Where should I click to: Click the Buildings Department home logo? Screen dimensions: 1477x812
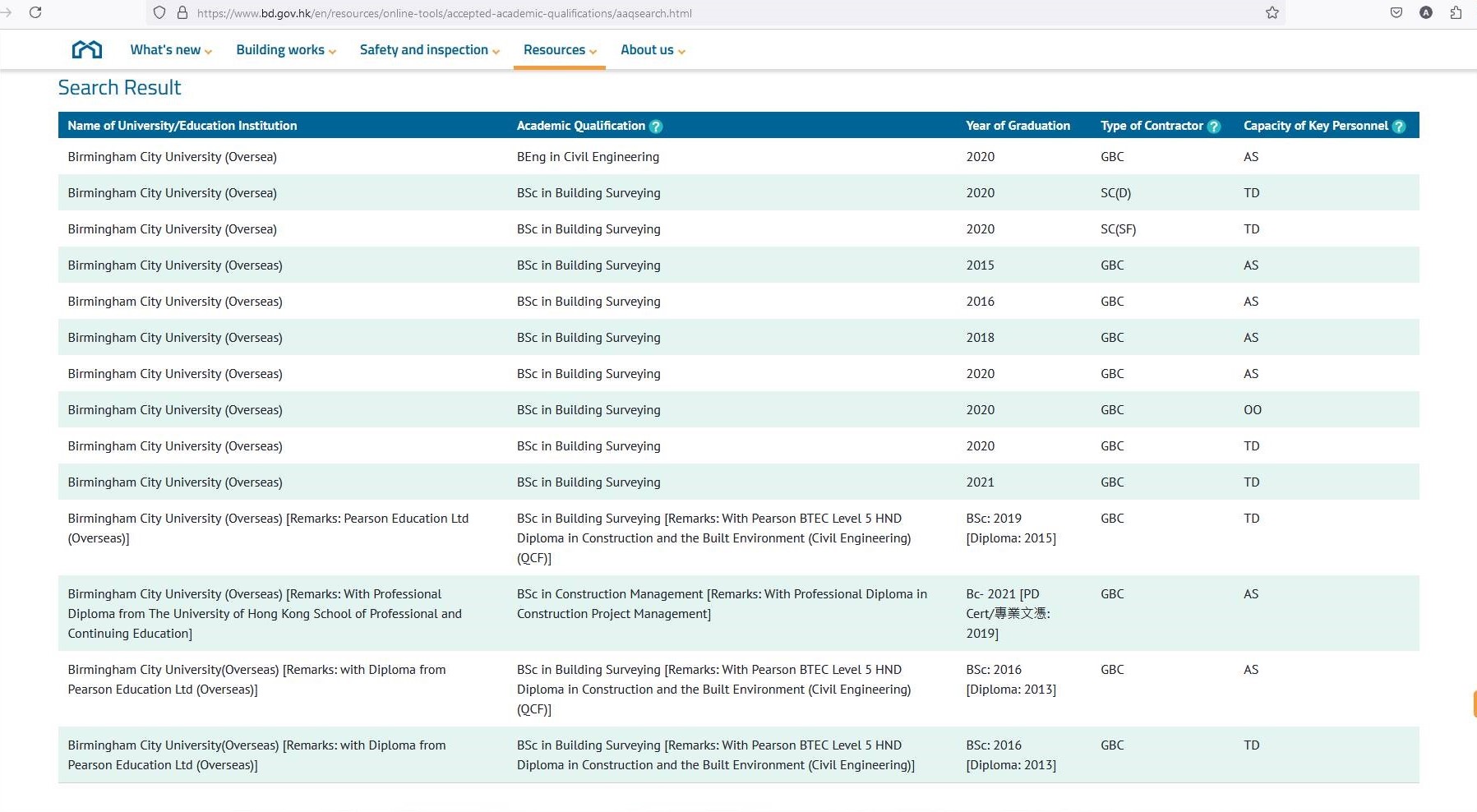[x=87, y=50]
